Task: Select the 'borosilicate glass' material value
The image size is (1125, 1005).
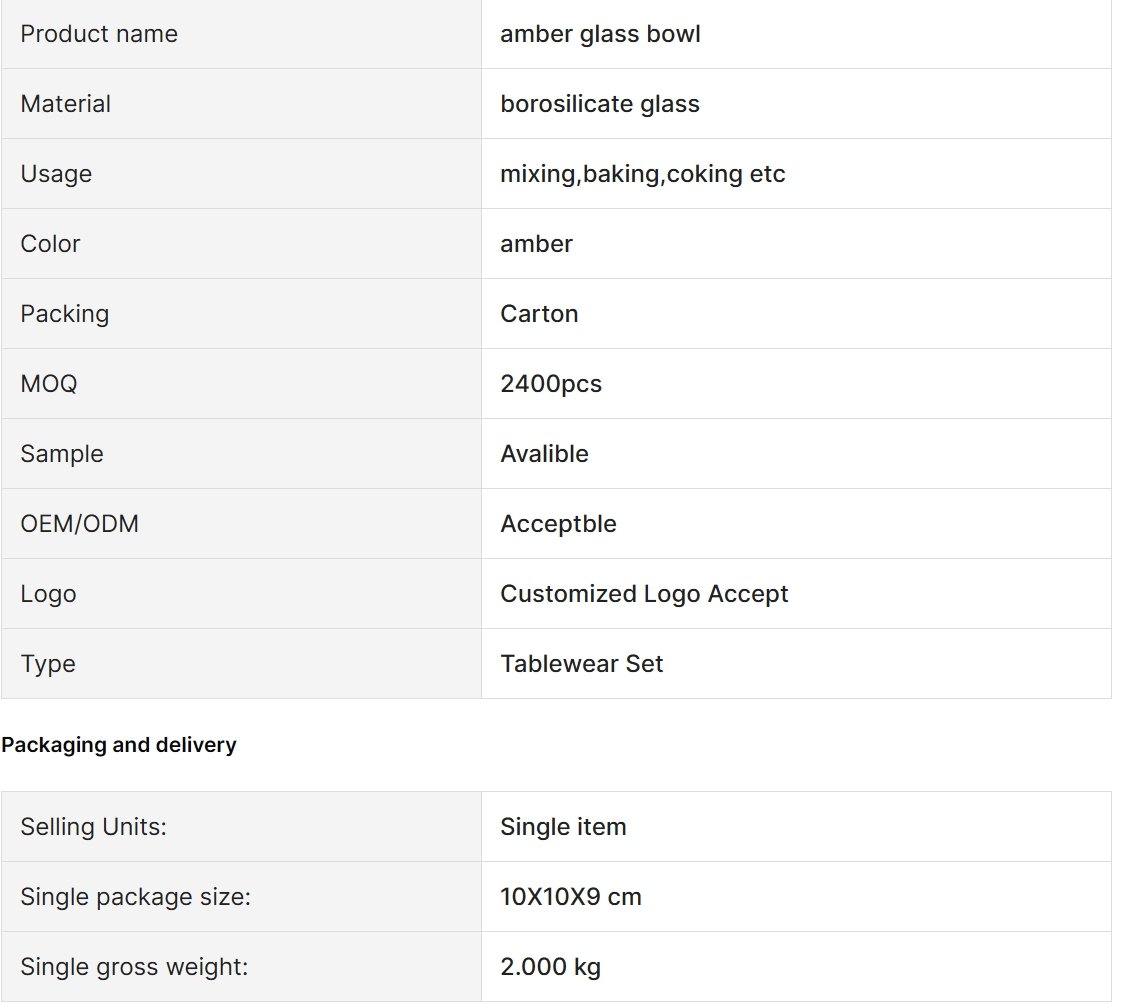Action: tap(600, 104)
